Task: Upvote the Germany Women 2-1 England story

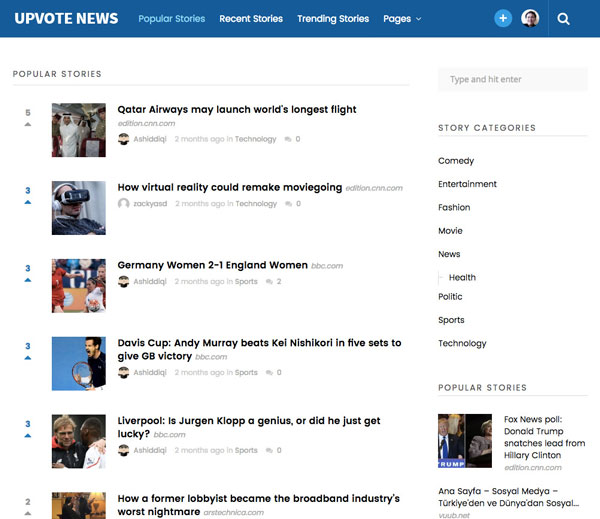Action: (x=28, y=280)
